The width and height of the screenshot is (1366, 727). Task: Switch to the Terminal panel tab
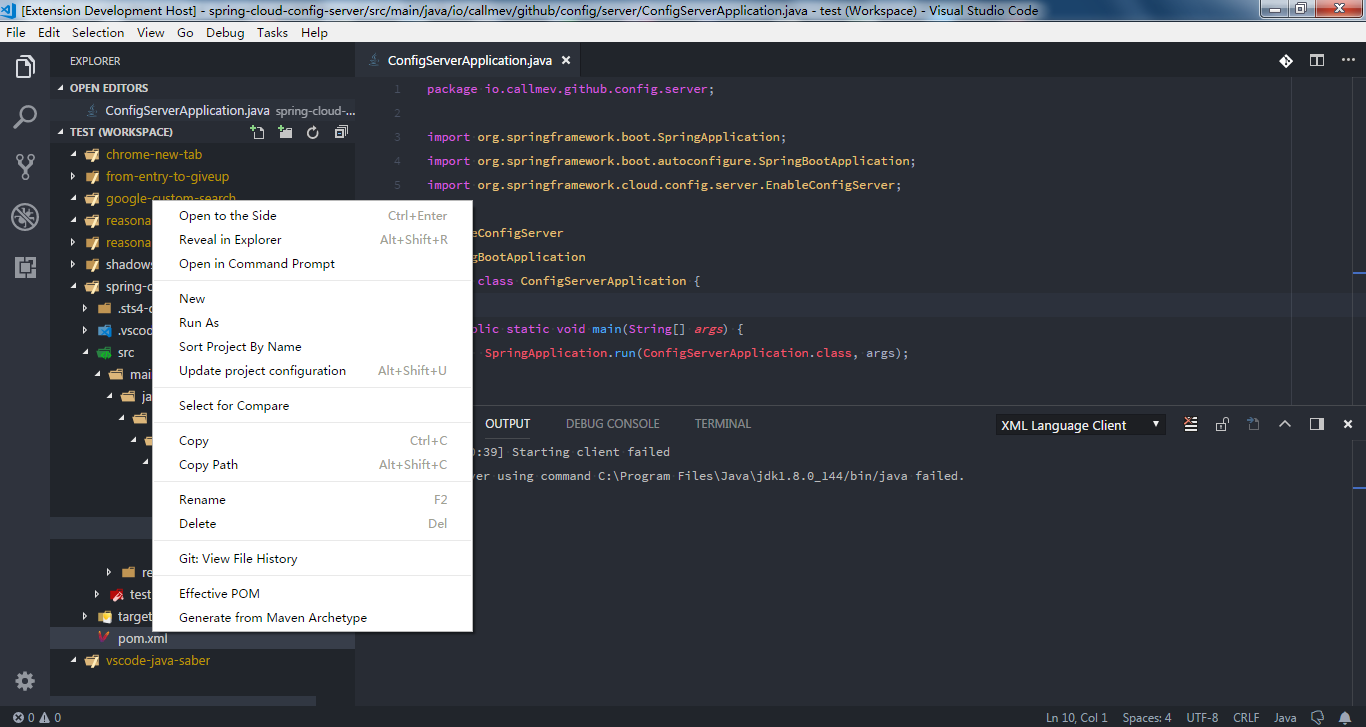tap(723, 424)
